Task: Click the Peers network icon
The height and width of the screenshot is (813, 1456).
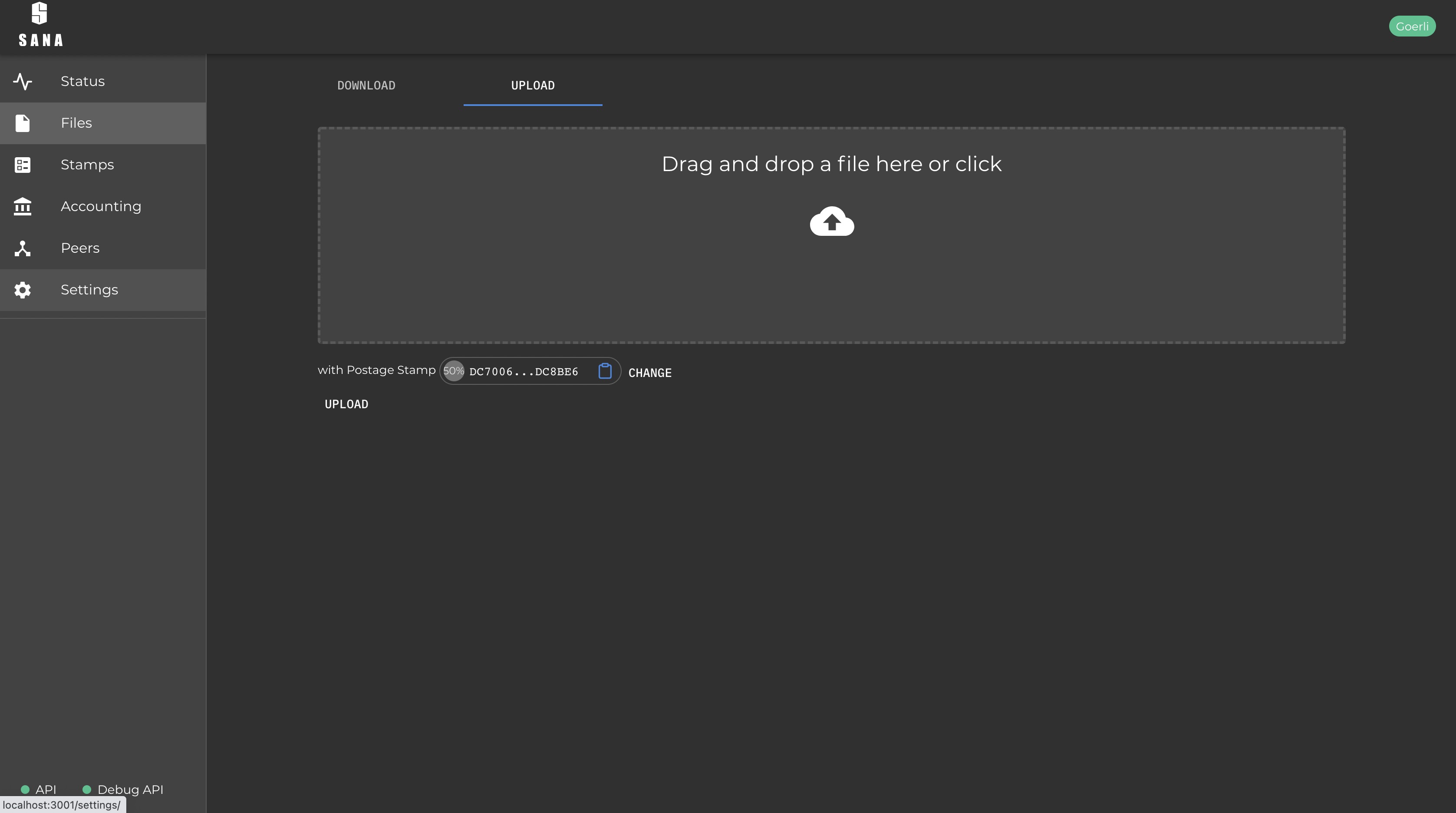Action: click(x=23, y=248)
